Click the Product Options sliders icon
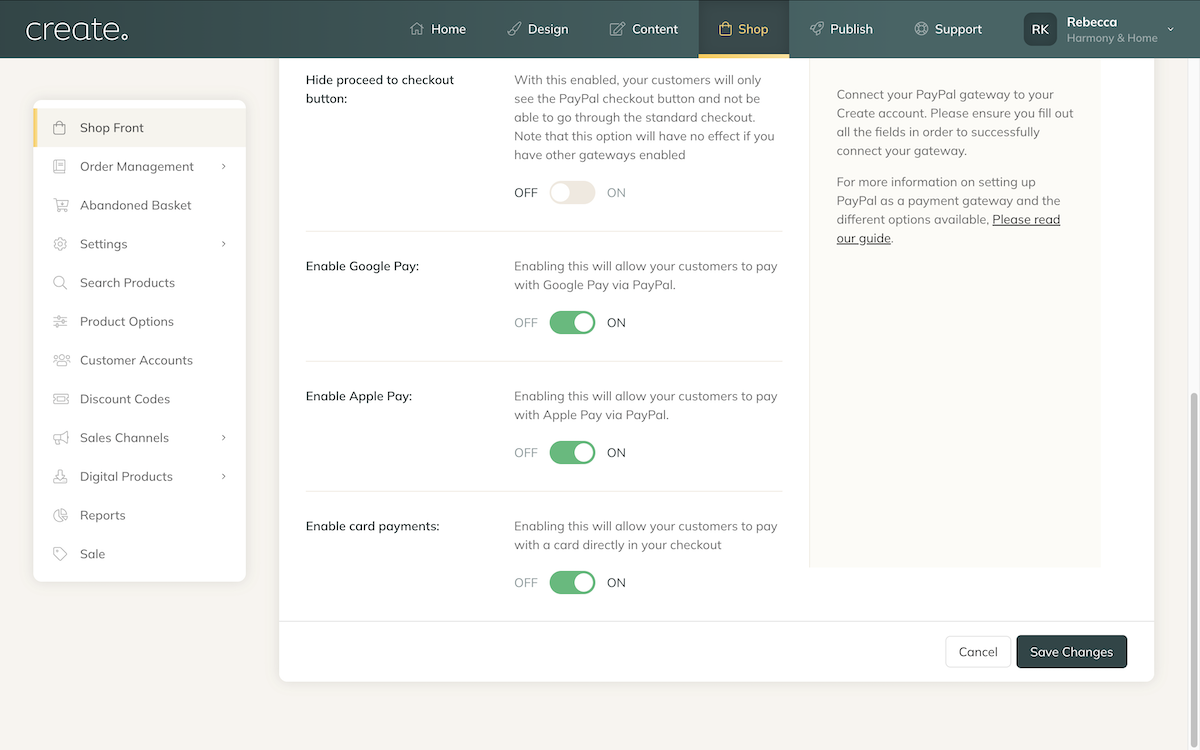The image size is (1200, 750). coord(60,322)
